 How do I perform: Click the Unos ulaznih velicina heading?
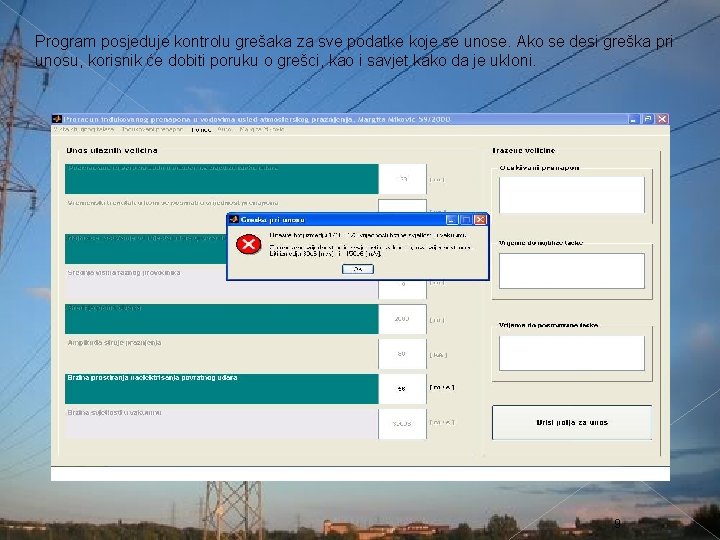(x=112, y=151)
